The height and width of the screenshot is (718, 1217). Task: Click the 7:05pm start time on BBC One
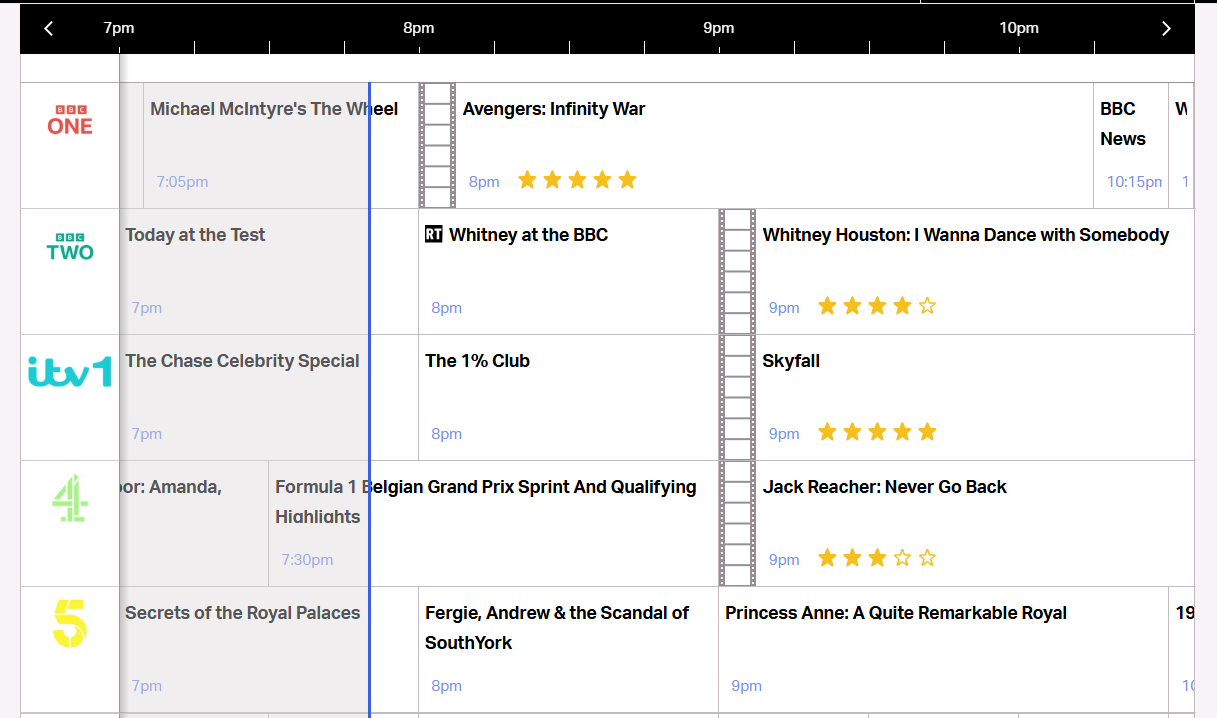(x=182, y=182)
